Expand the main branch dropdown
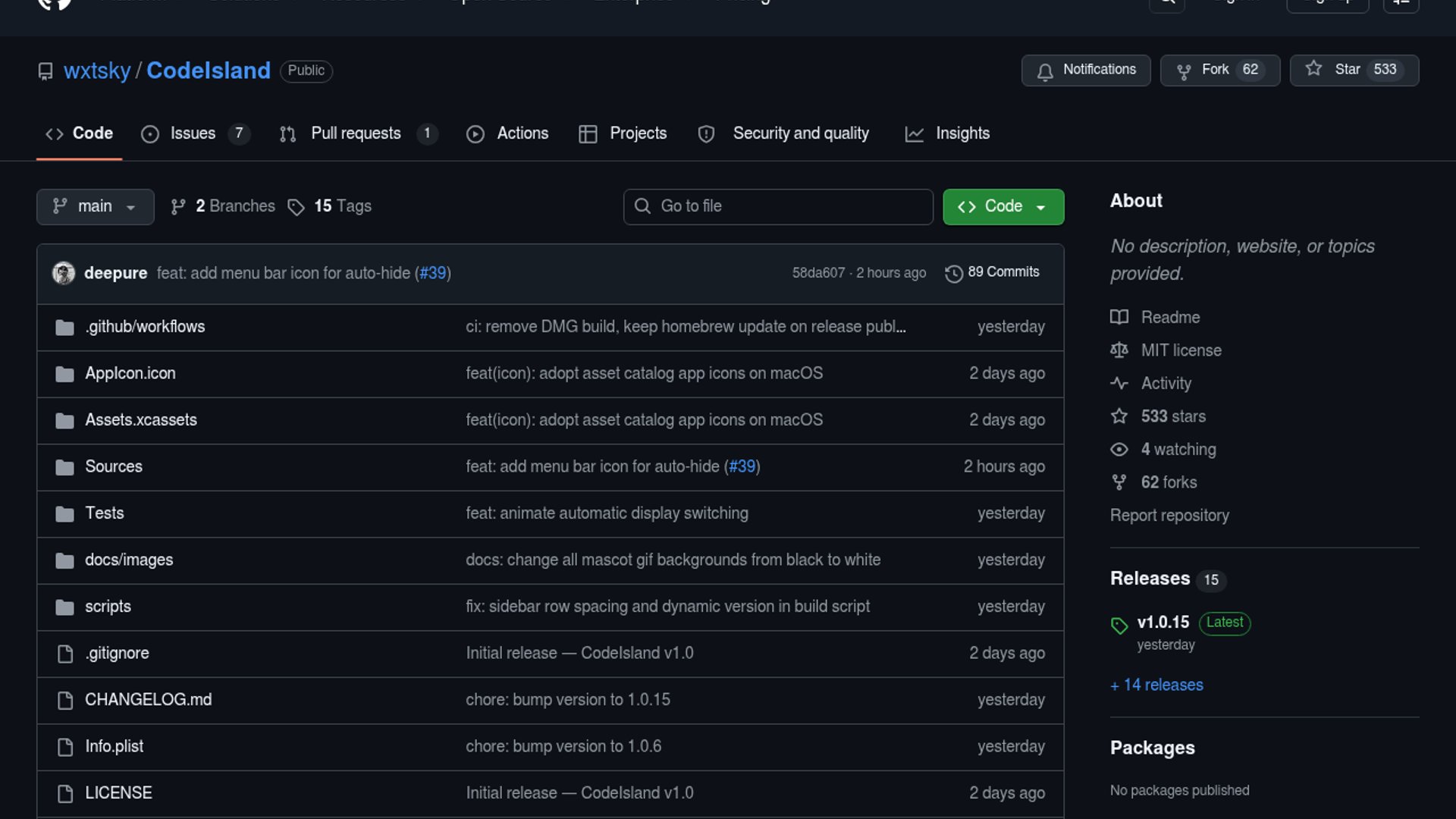 [x=95, y=206]
